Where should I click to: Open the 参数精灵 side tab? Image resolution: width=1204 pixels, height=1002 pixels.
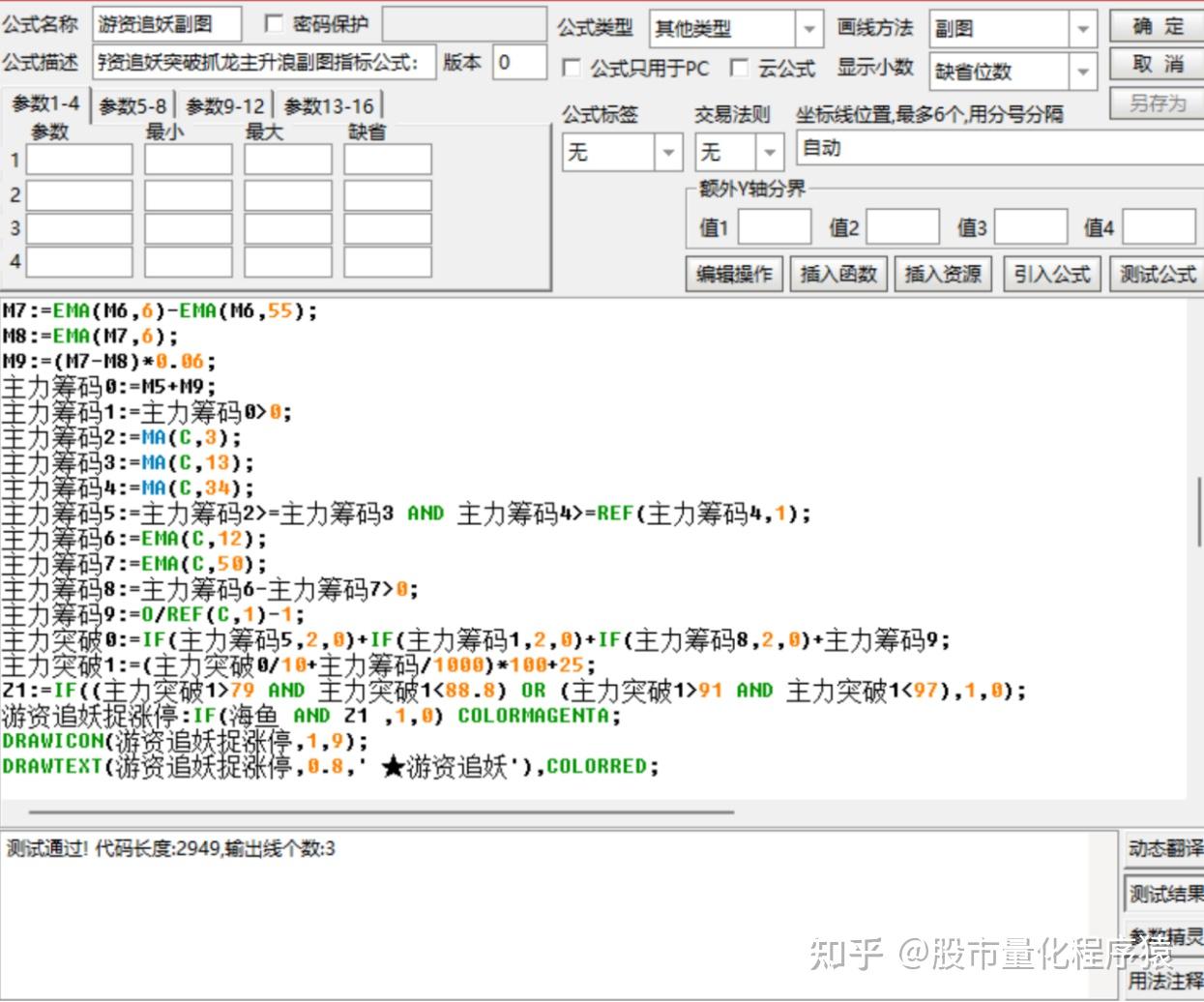click(1164, 936)
